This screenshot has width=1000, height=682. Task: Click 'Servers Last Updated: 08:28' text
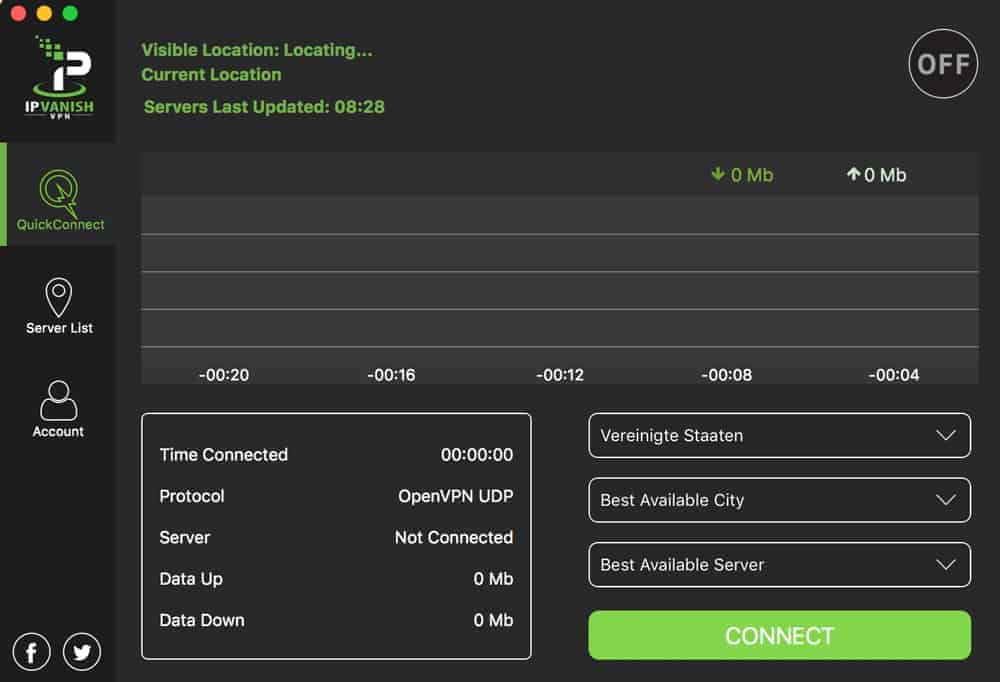pyautogui.click(x=264, y=107)
